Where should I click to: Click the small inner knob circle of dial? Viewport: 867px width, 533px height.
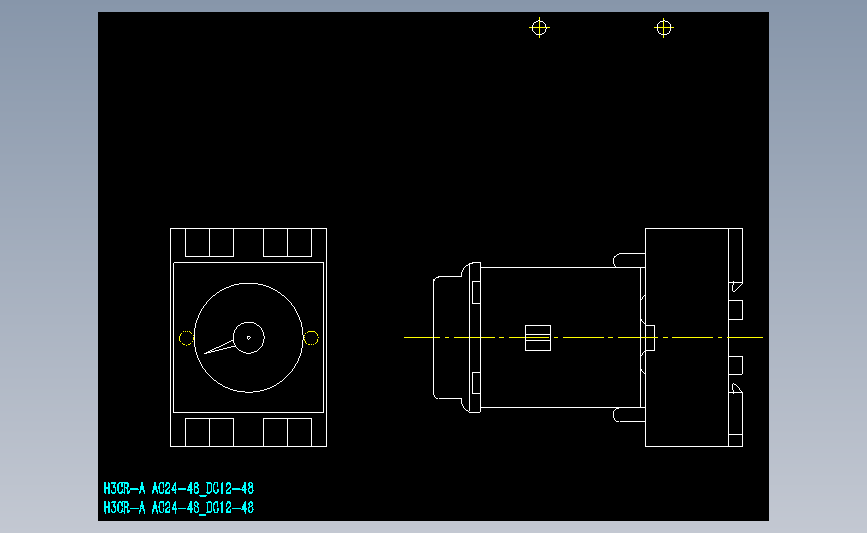(x=249, y=338)
